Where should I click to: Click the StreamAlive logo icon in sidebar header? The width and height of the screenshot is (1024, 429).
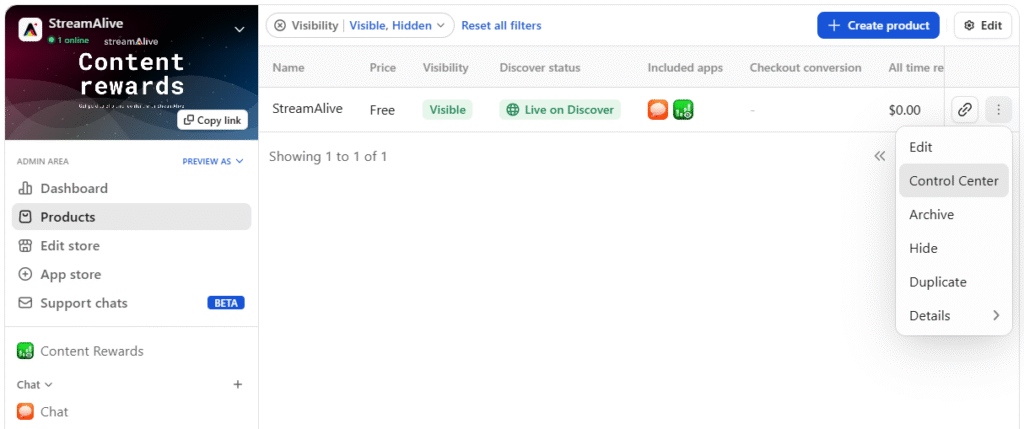30,29
